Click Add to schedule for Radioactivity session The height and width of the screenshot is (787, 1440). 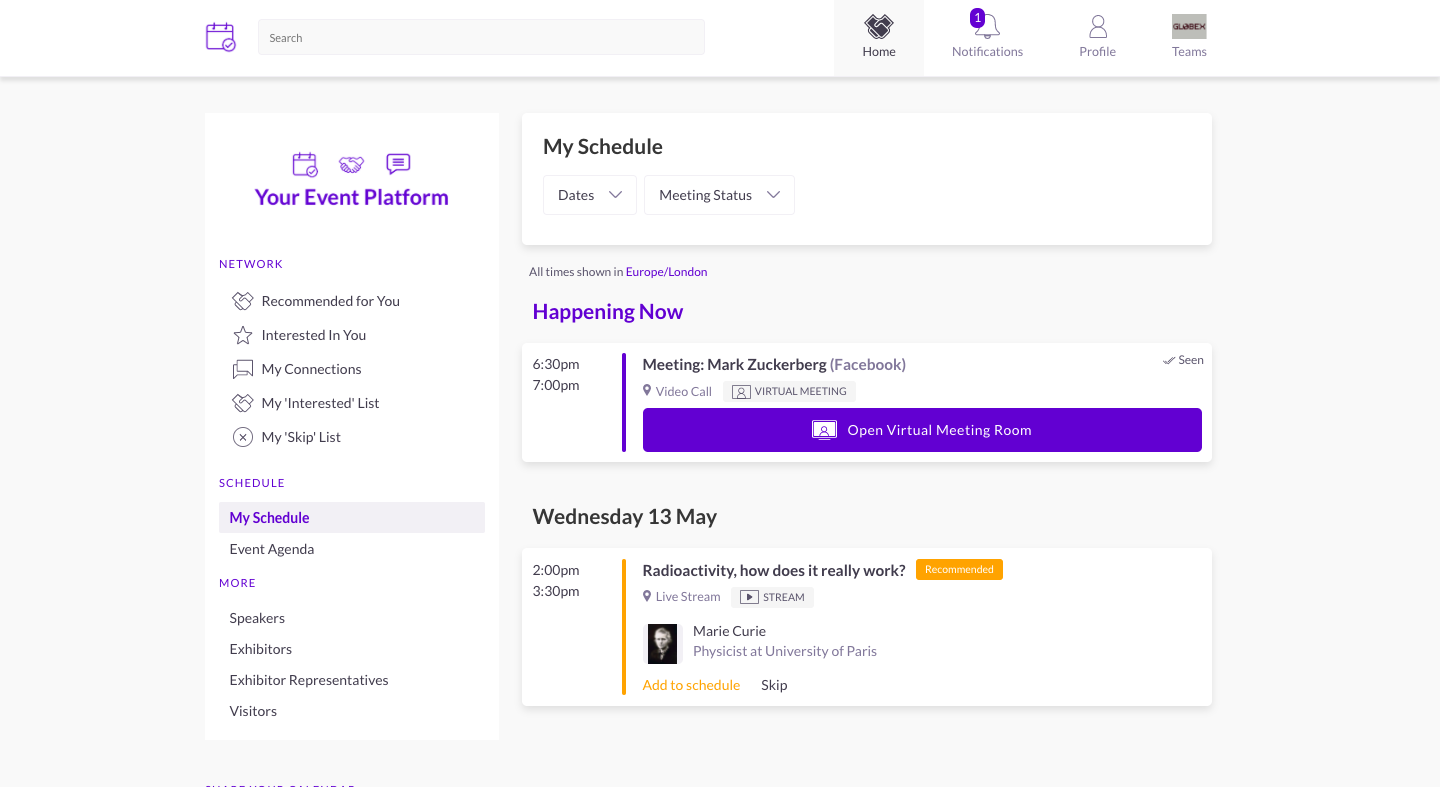691,685
